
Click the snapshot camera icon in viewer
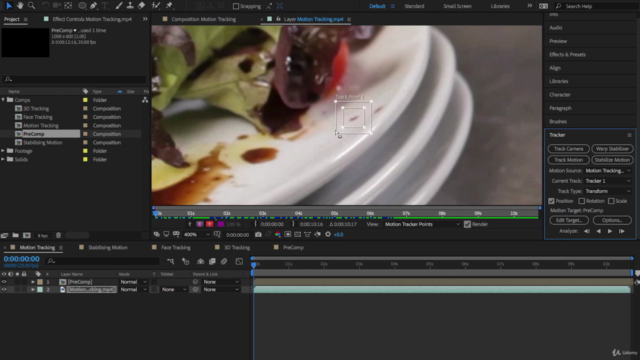pos(258,234)
